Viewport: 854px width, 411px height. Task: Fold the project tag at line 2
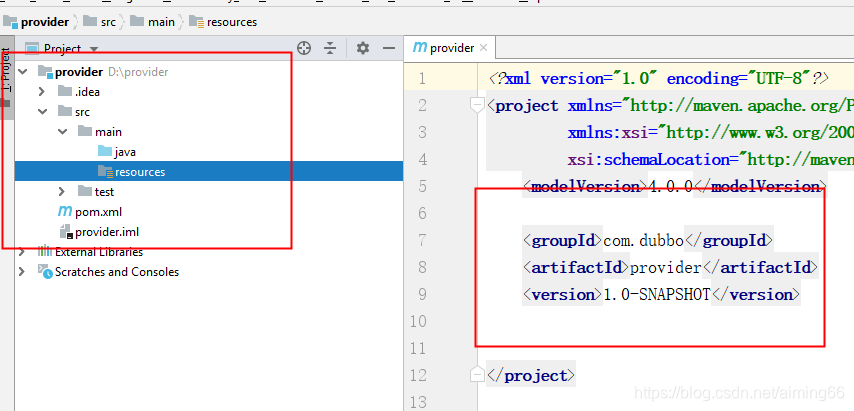pyautogui.click(x=477, y=105)
